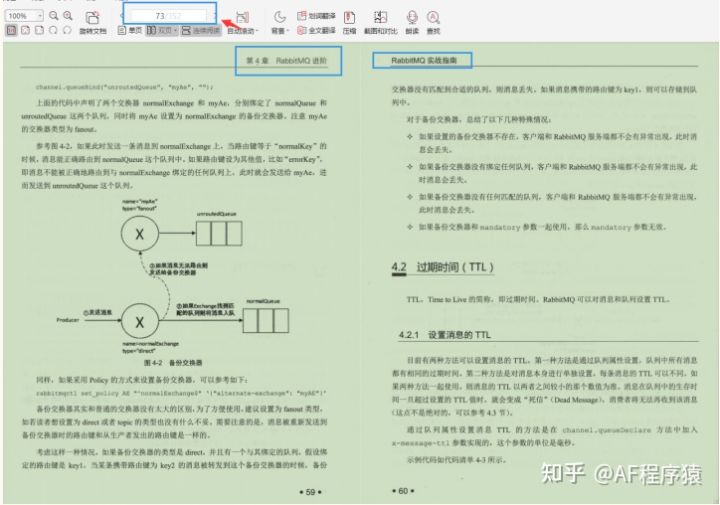The width and height of the screenshot is (720, 505).
Task: Click the zoom in magnifier icon
Action: pyautogui.click(x=68, y=16)
